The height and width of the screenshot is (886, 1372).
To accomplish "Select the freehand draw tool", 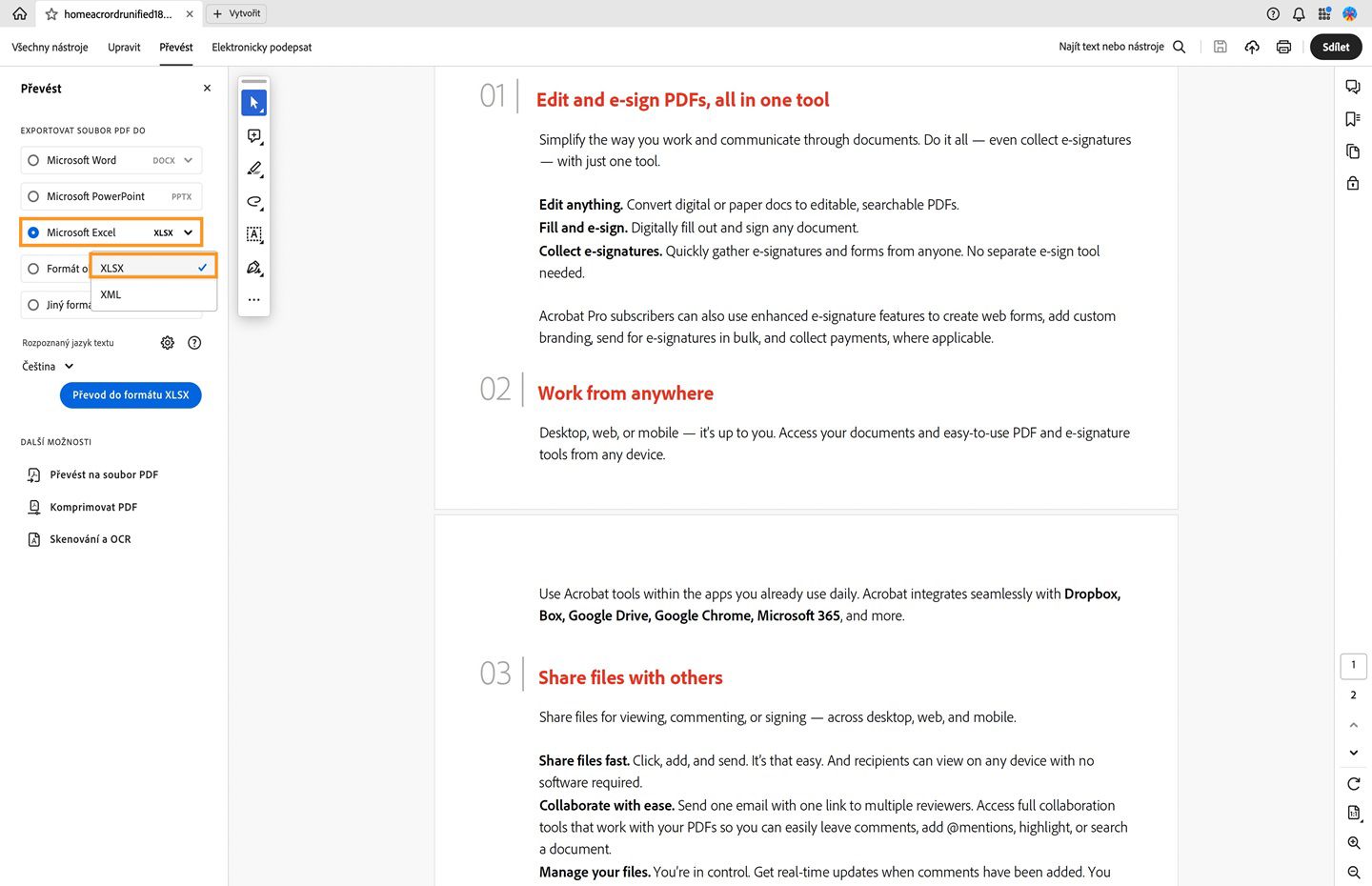I will click(x=253, y=201).
